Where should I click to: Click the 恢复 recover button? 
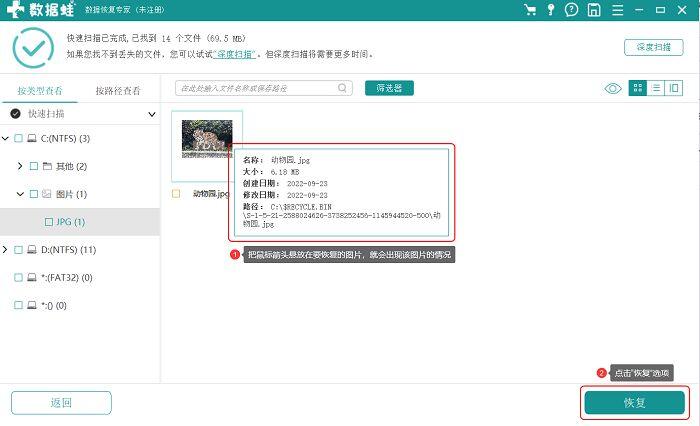(634, 403)
